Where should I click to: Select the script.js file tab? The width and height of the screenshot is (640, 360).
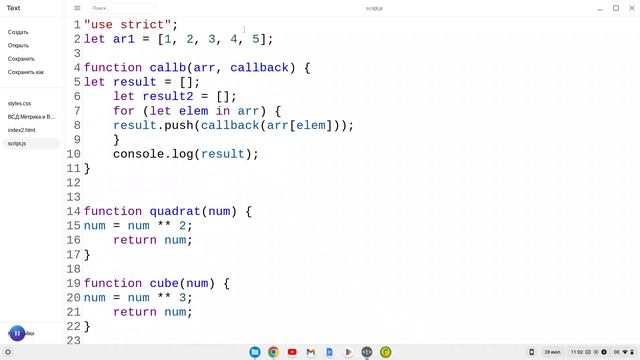click(x=31, y=143)
